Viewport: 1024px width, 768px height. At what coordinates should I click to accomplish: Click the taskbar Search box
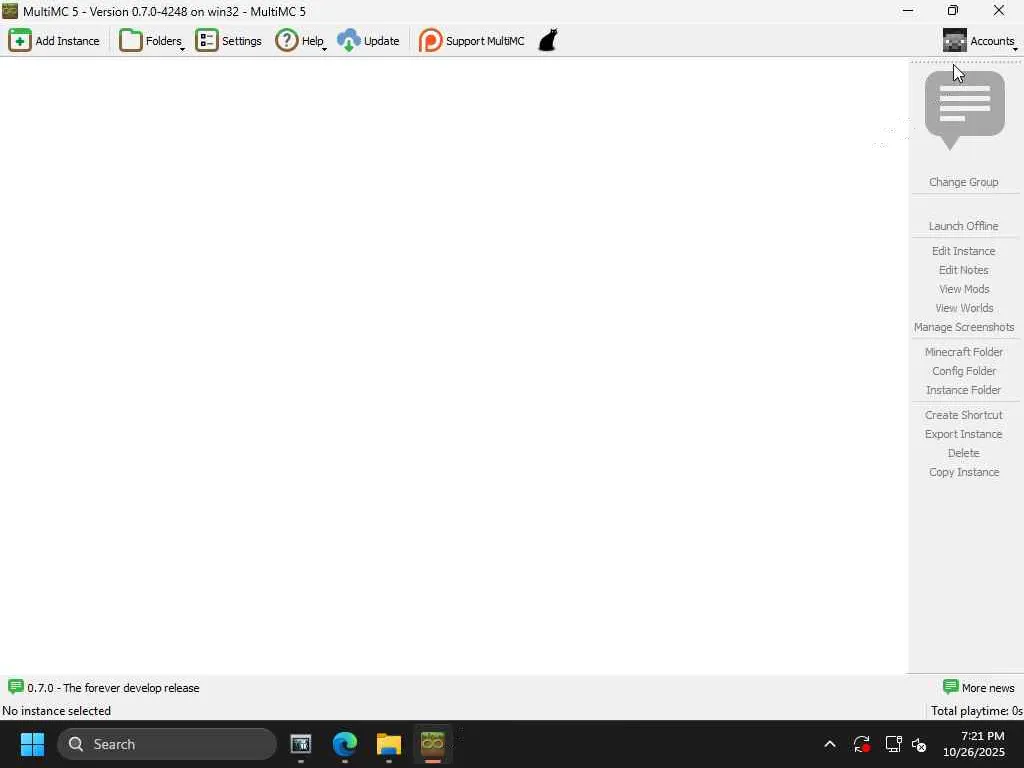pos(167,744)
